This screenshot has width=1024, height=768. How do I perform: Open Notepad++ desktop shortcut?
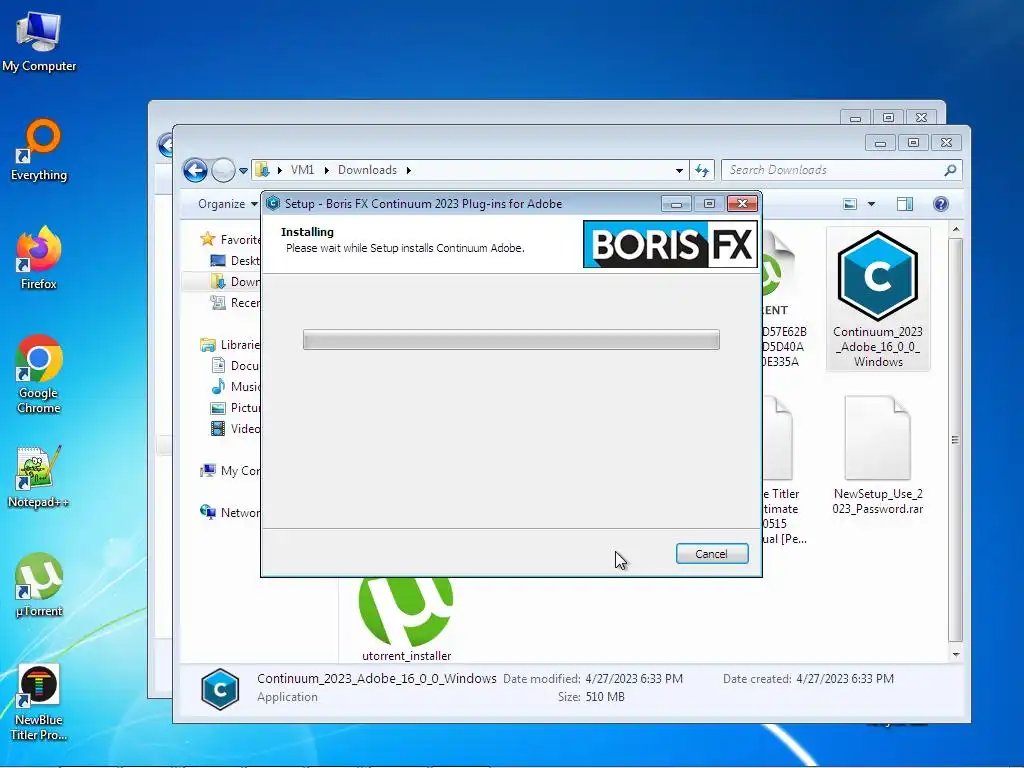pyautogui.click(x=39, y=477)
